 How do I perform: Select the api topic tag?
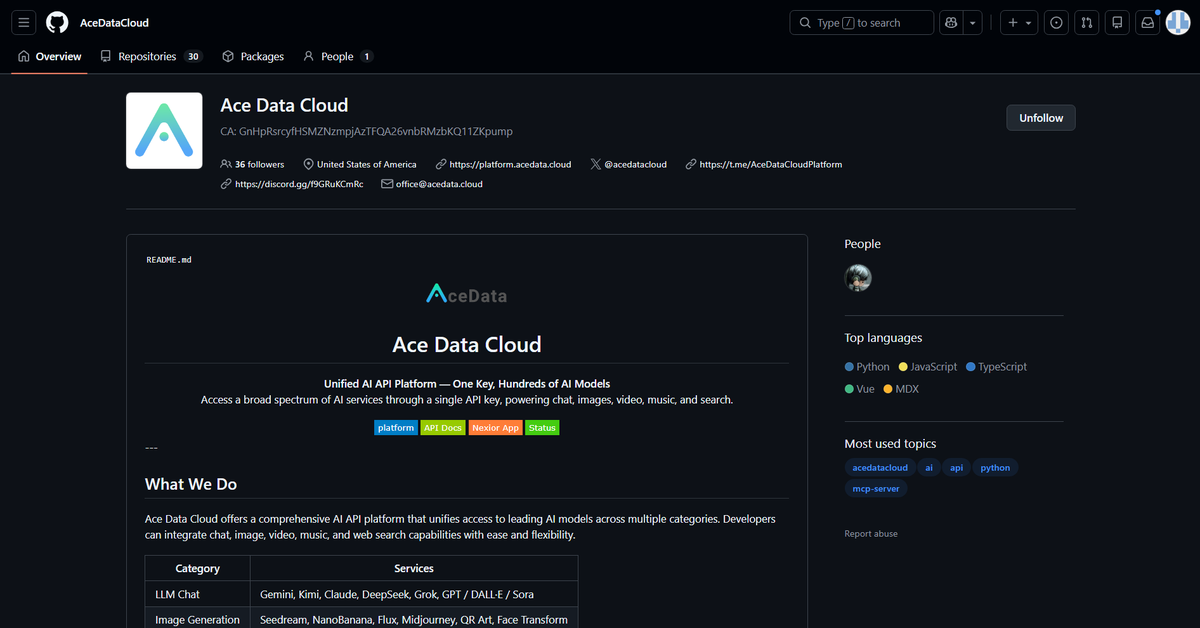(x=957, y=467)
